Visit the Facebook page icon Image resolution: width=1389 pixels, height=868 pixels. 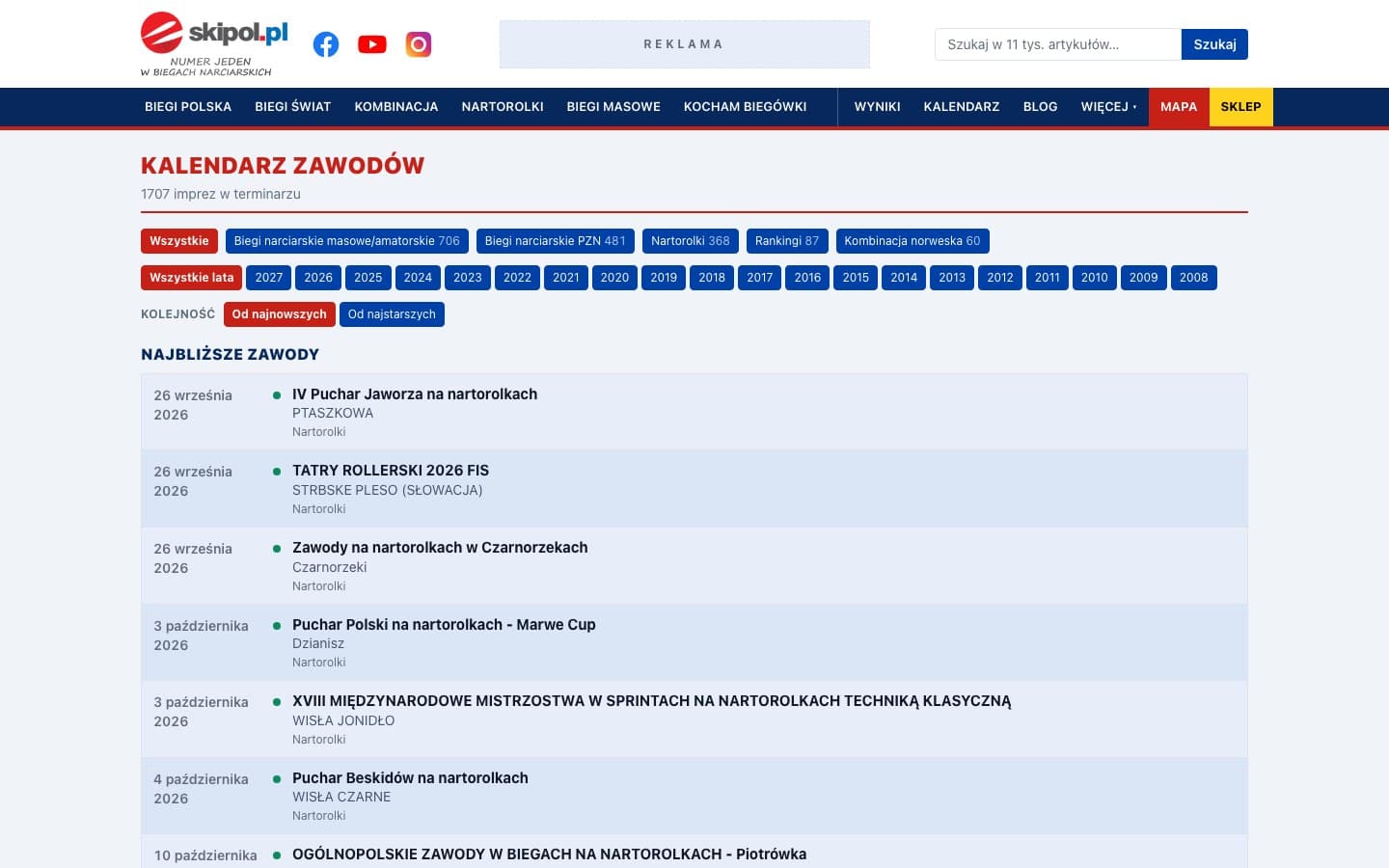[326, 44]
